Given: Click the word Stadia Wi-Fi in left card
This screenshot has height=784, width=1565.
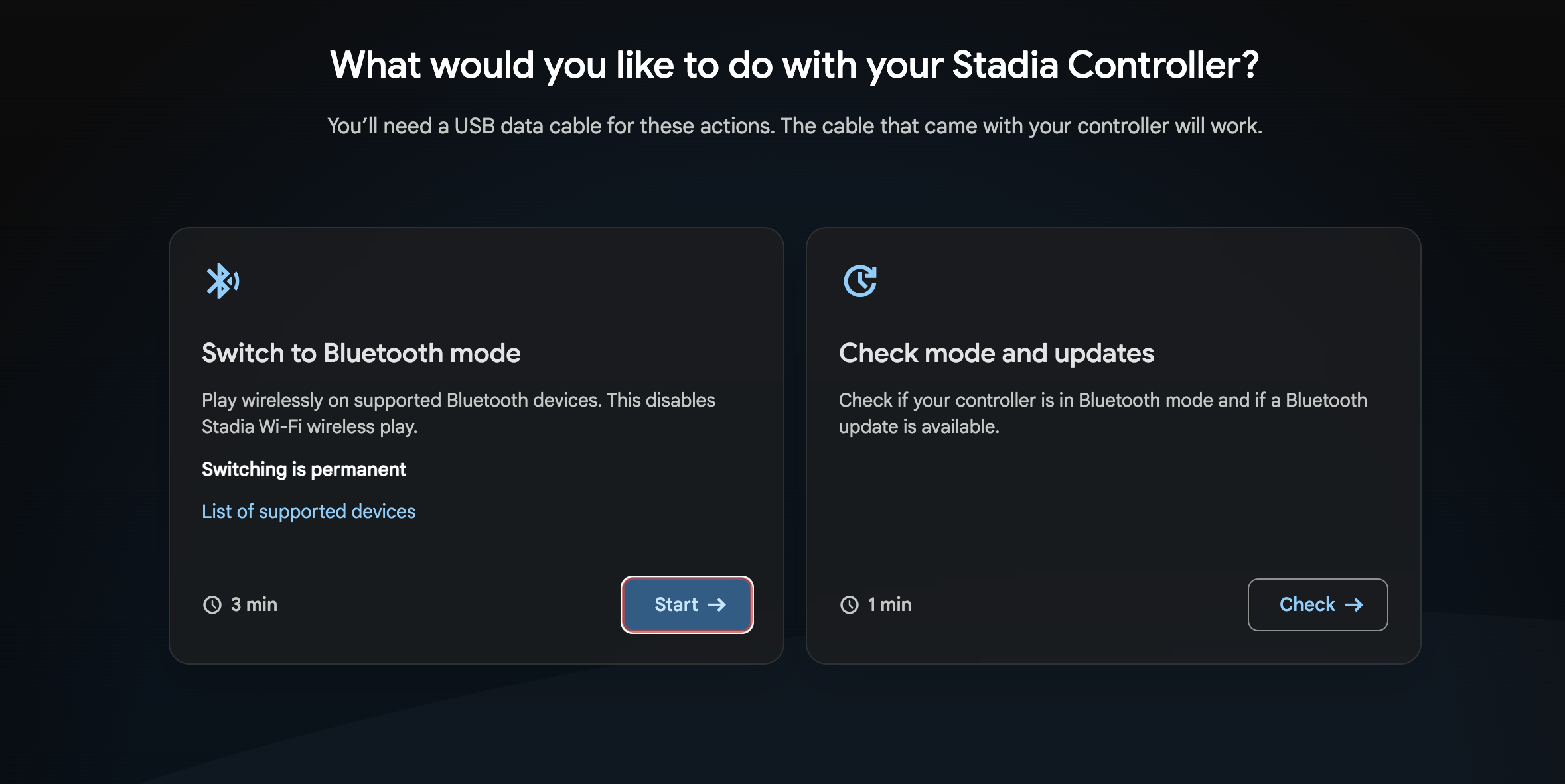Looking at the screenshot, I should [x=252, y=426].
